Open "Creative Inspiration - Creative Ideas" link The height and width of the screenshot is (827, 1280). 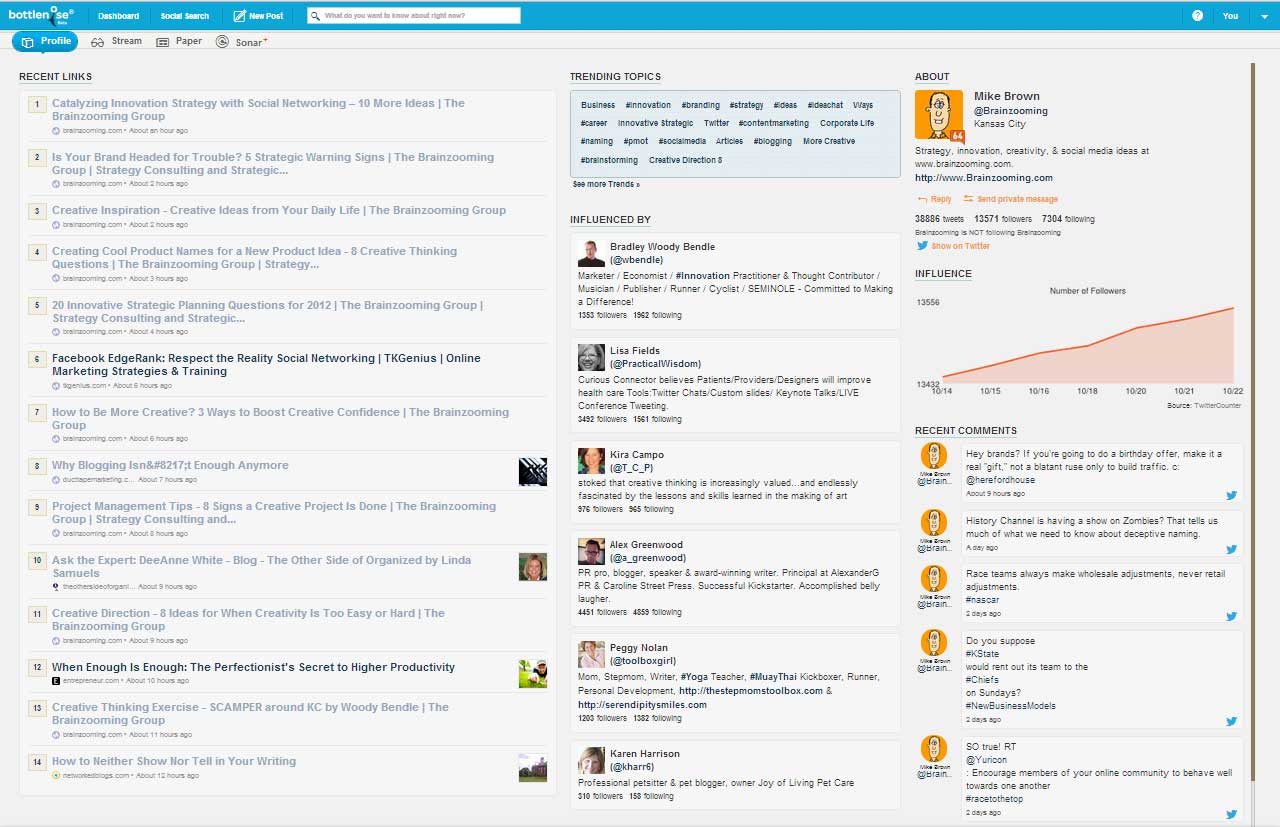(279, 210)
